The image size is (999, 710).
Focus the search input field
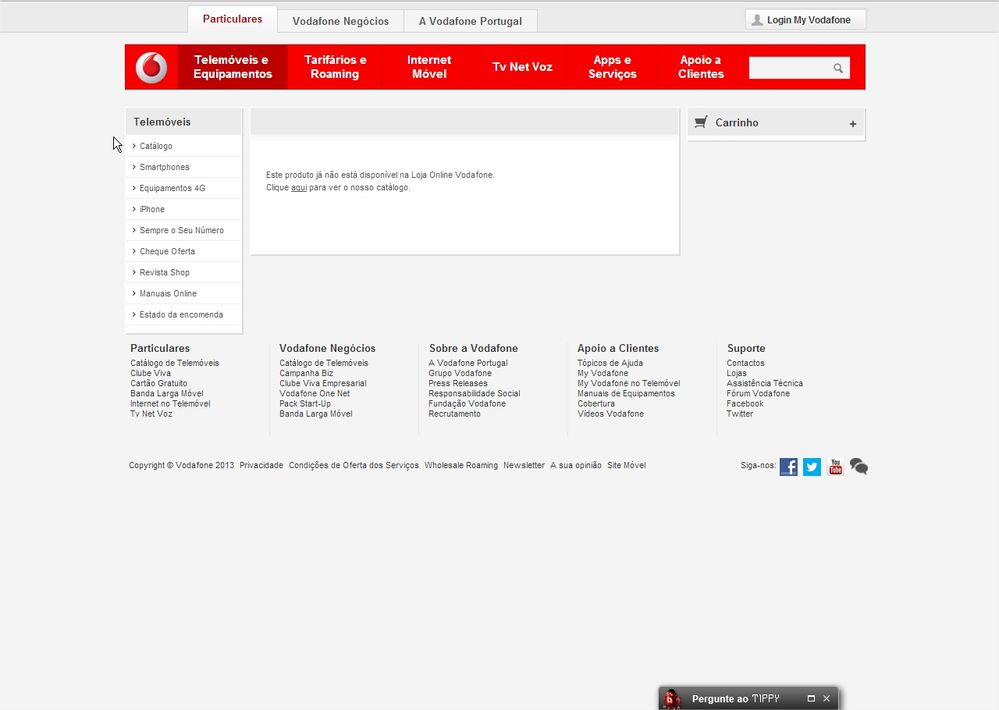(x=790, y=68)
